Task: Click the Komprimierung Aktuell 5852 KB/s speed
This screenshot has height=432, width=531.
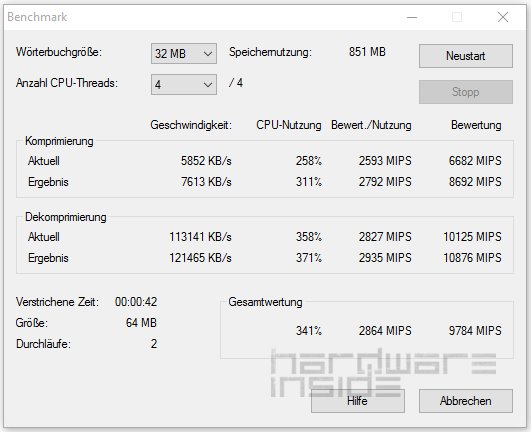Action: (206, 161)
